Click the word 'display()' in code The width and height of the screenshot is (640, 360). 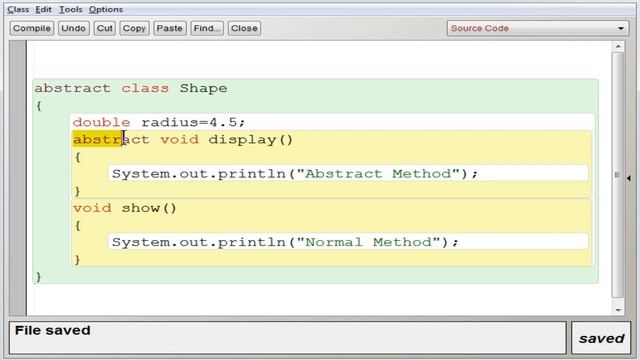[x=251, y=140]
